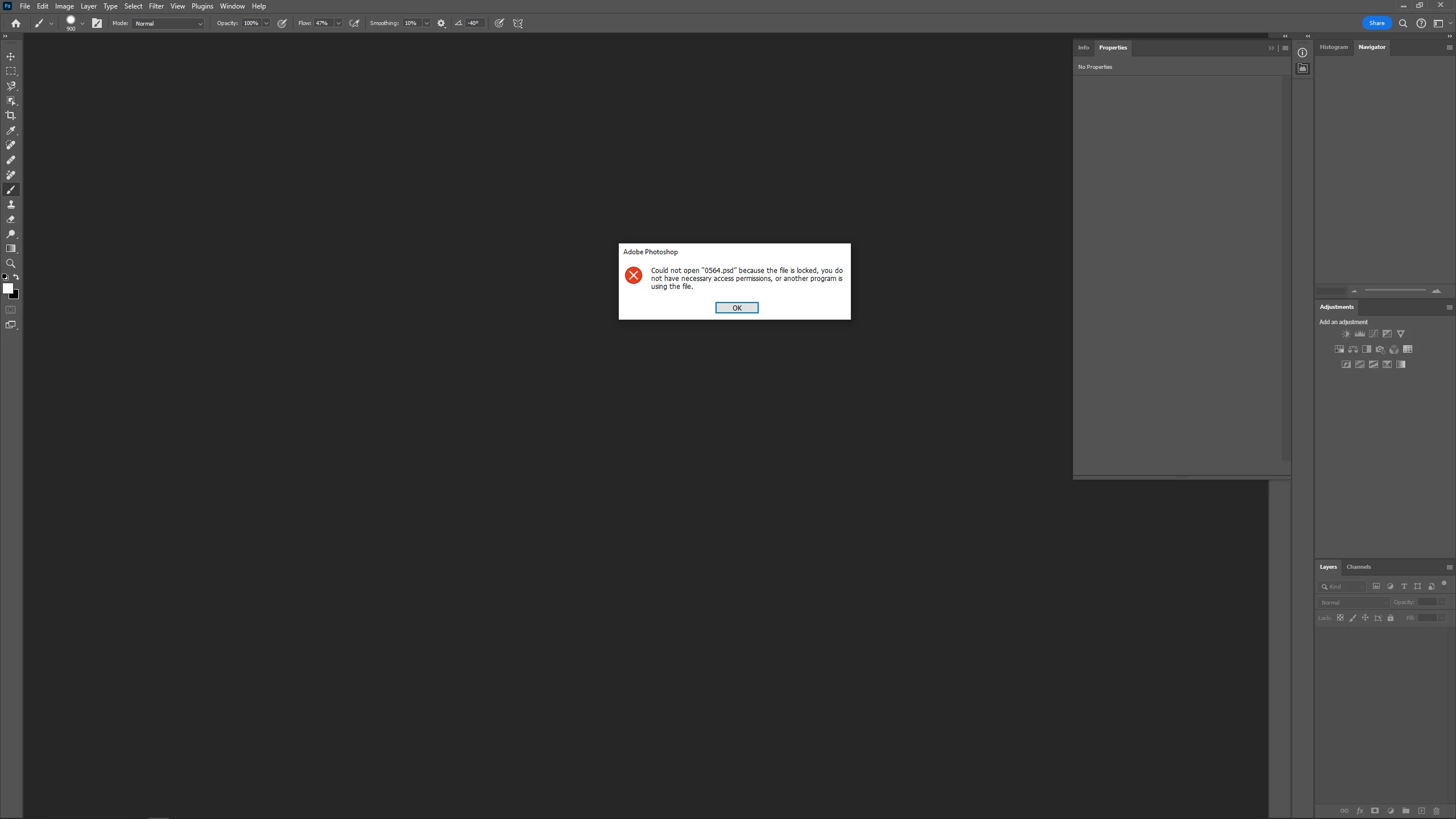
Task: Select the Zoom tool
Action: pos(11,263)
